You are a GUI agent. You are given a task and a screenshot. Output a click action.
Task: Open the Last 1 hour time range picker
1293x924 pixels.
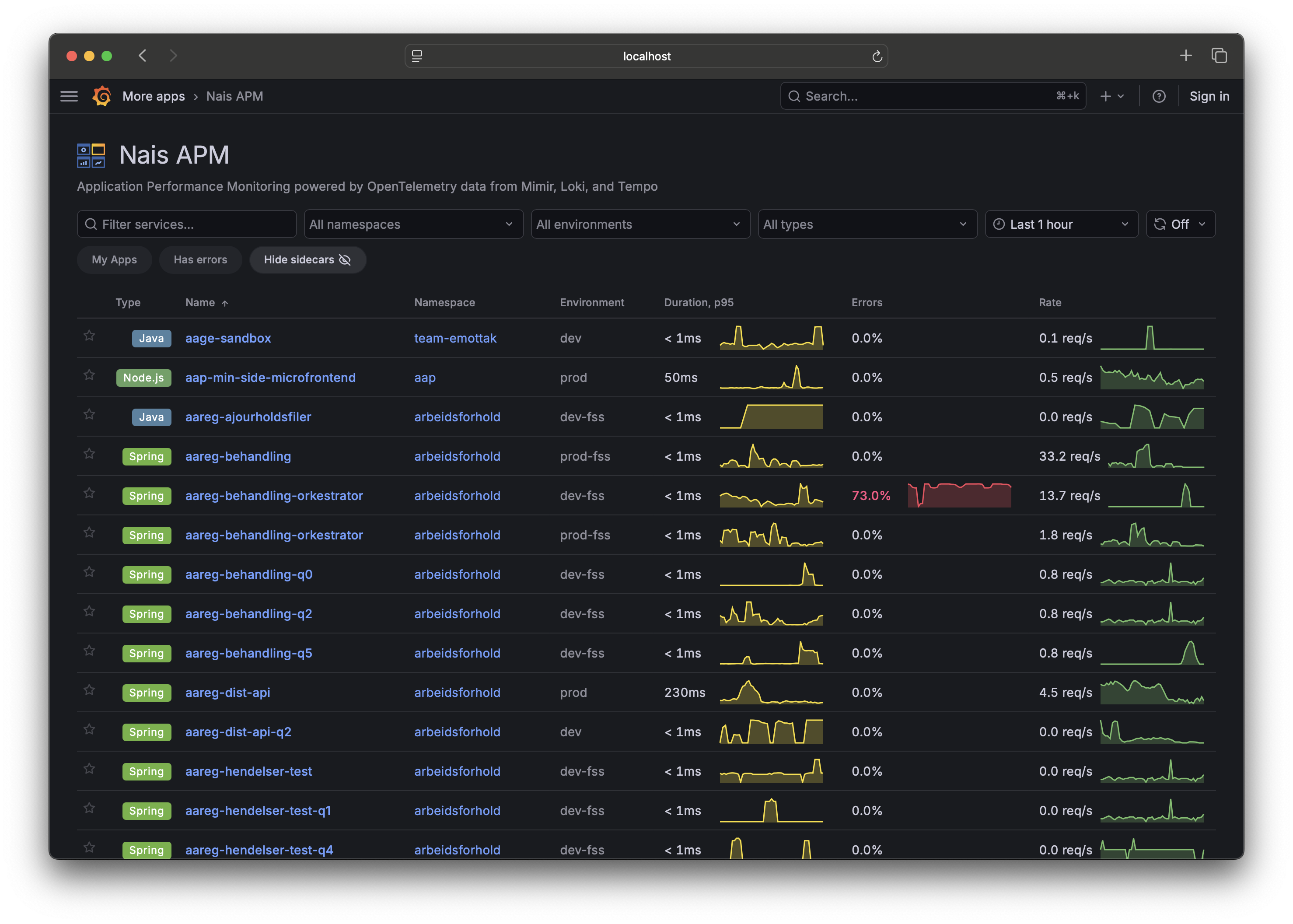pos(1061,224)
